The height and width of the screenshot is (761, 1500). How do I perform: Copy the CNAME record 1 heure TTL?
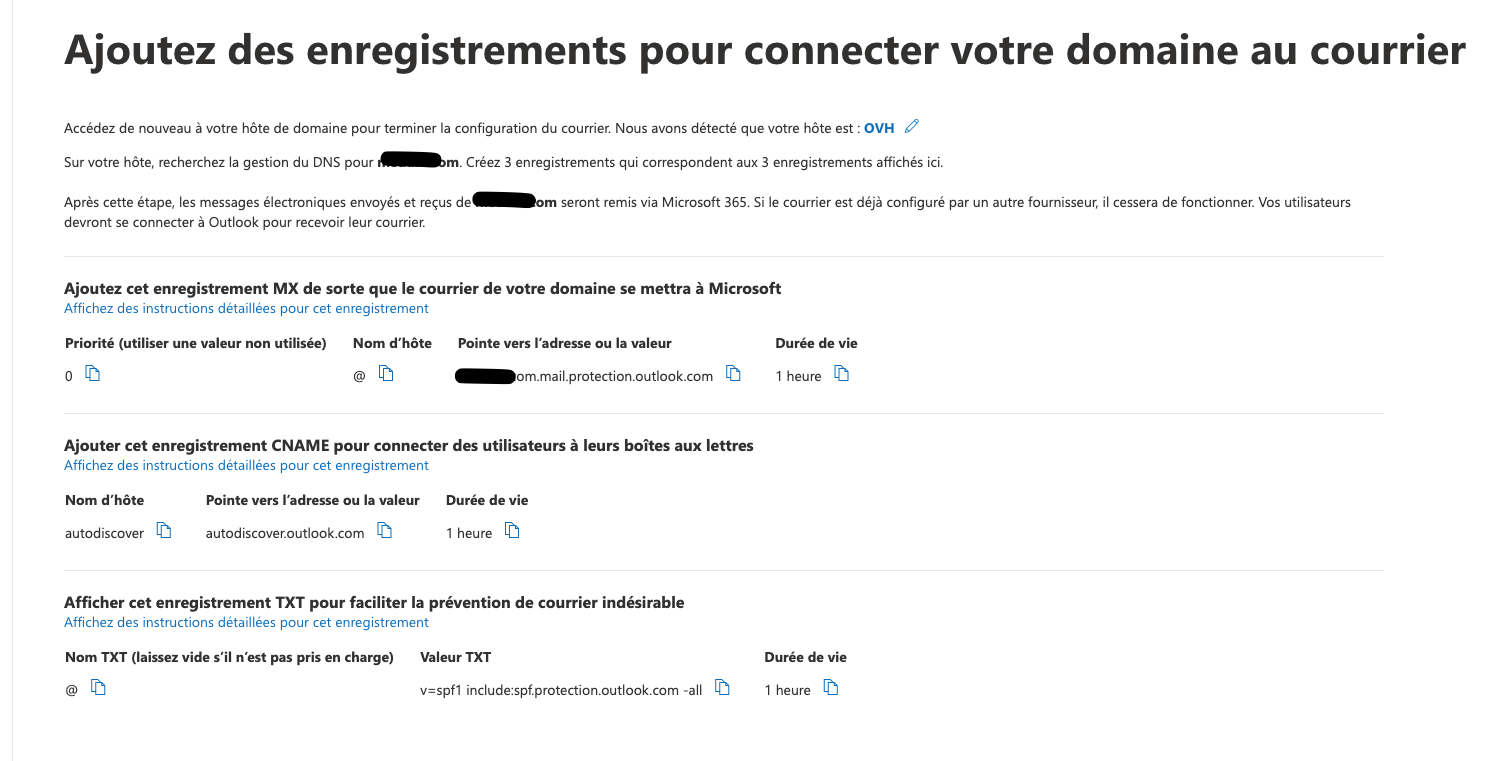pyautogui.click(x=513, y=531)
